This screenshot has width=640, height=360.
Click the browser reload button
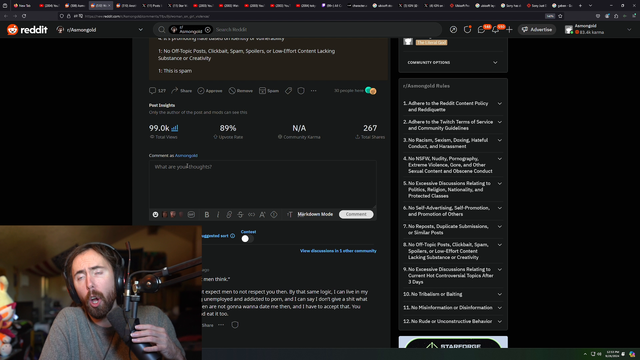pos(24,16)
